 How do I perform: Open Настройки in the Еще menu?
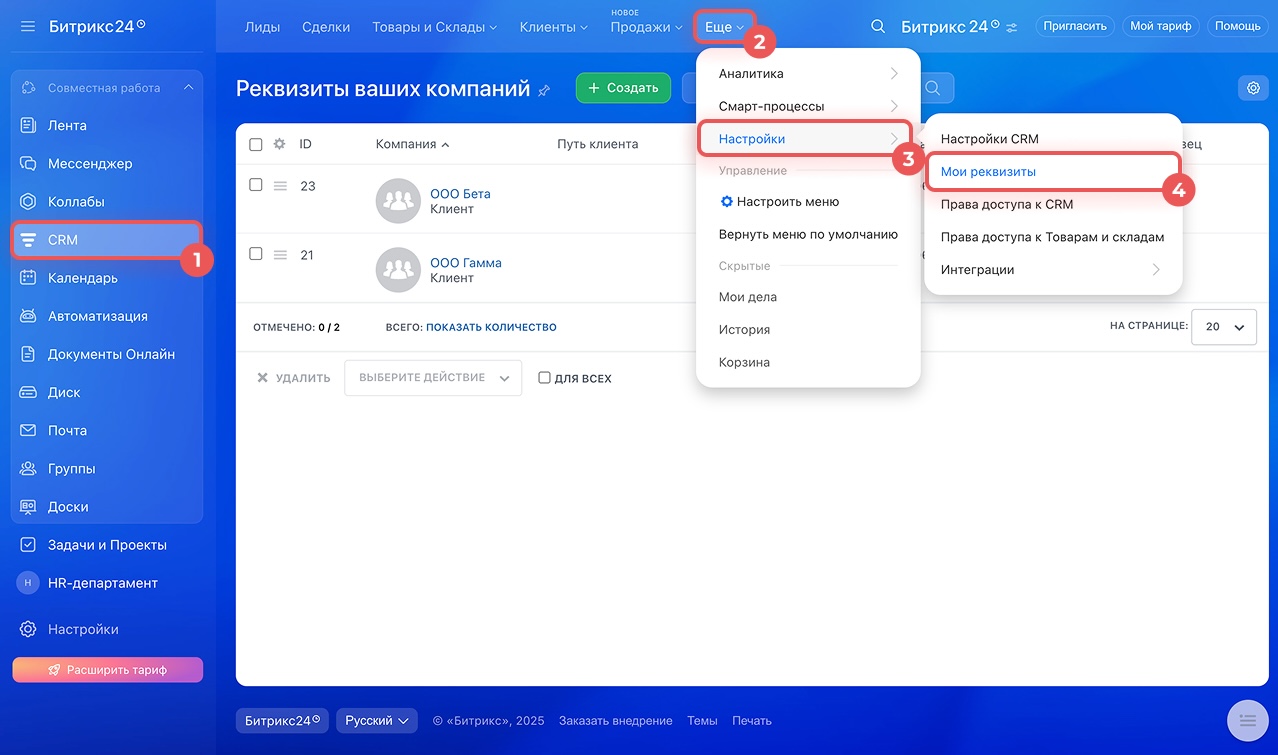[x=804, y=139]
